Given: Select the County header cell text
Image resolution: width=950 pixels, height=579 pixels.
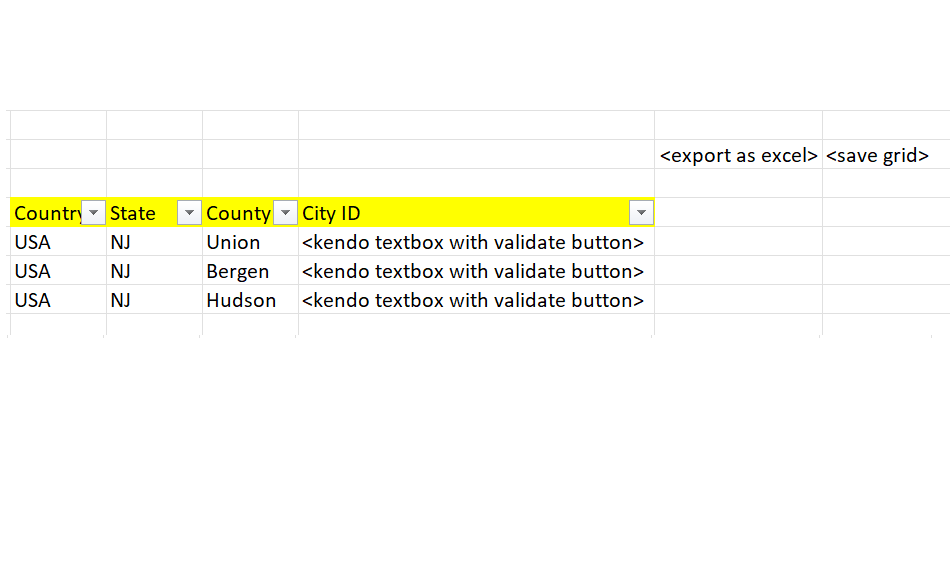Looking at the screenshot, I should point(238,213).
